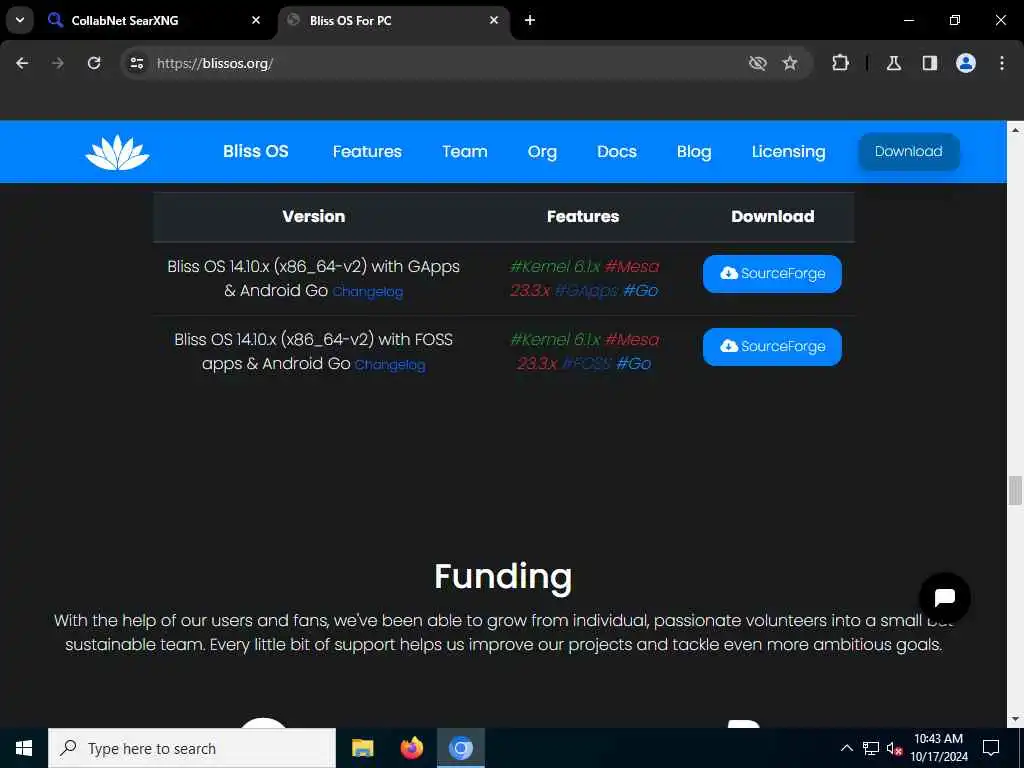Click the page vertical scrollbar thumb
1024x768 pixels.
(x=1015, y=491)
